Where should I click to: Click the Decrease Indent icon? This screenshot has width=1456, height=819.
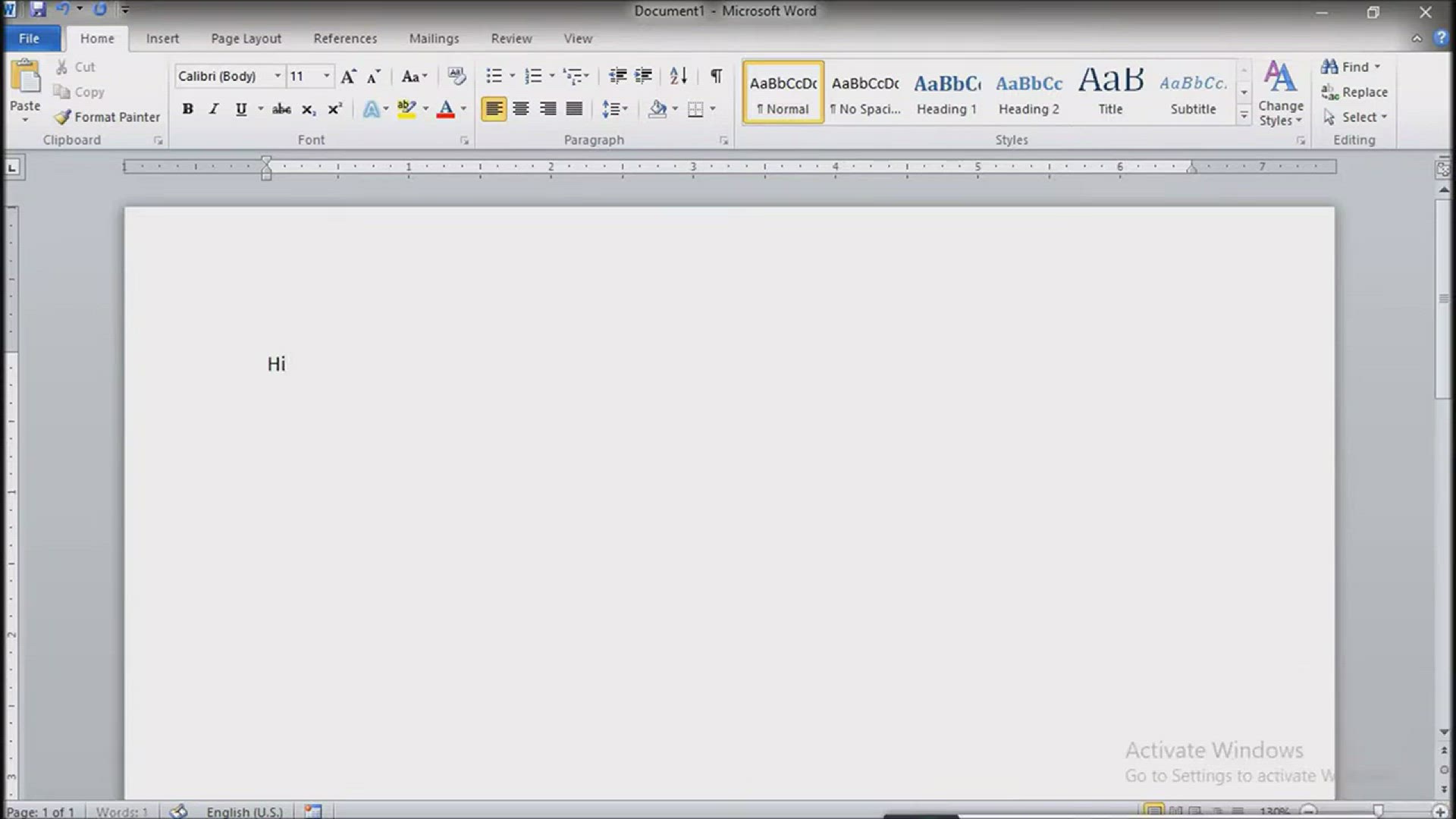click(617, 76)
